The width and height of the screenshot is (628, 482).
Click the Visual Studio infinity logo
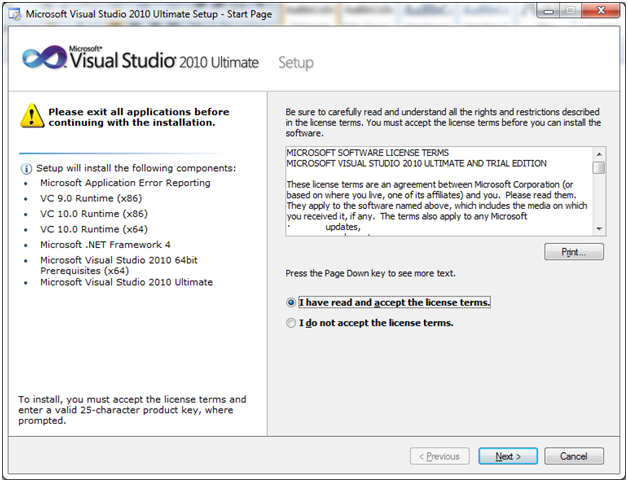44,58
